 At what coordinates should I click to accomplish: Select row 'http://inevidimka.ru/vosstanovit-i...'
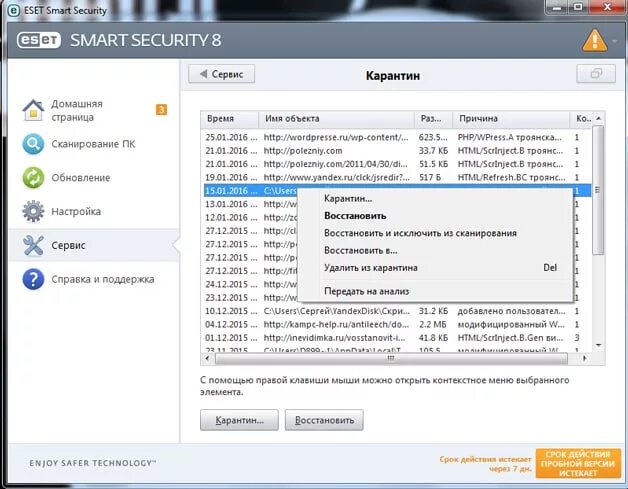pyautogui.click(x=397, y=338)
